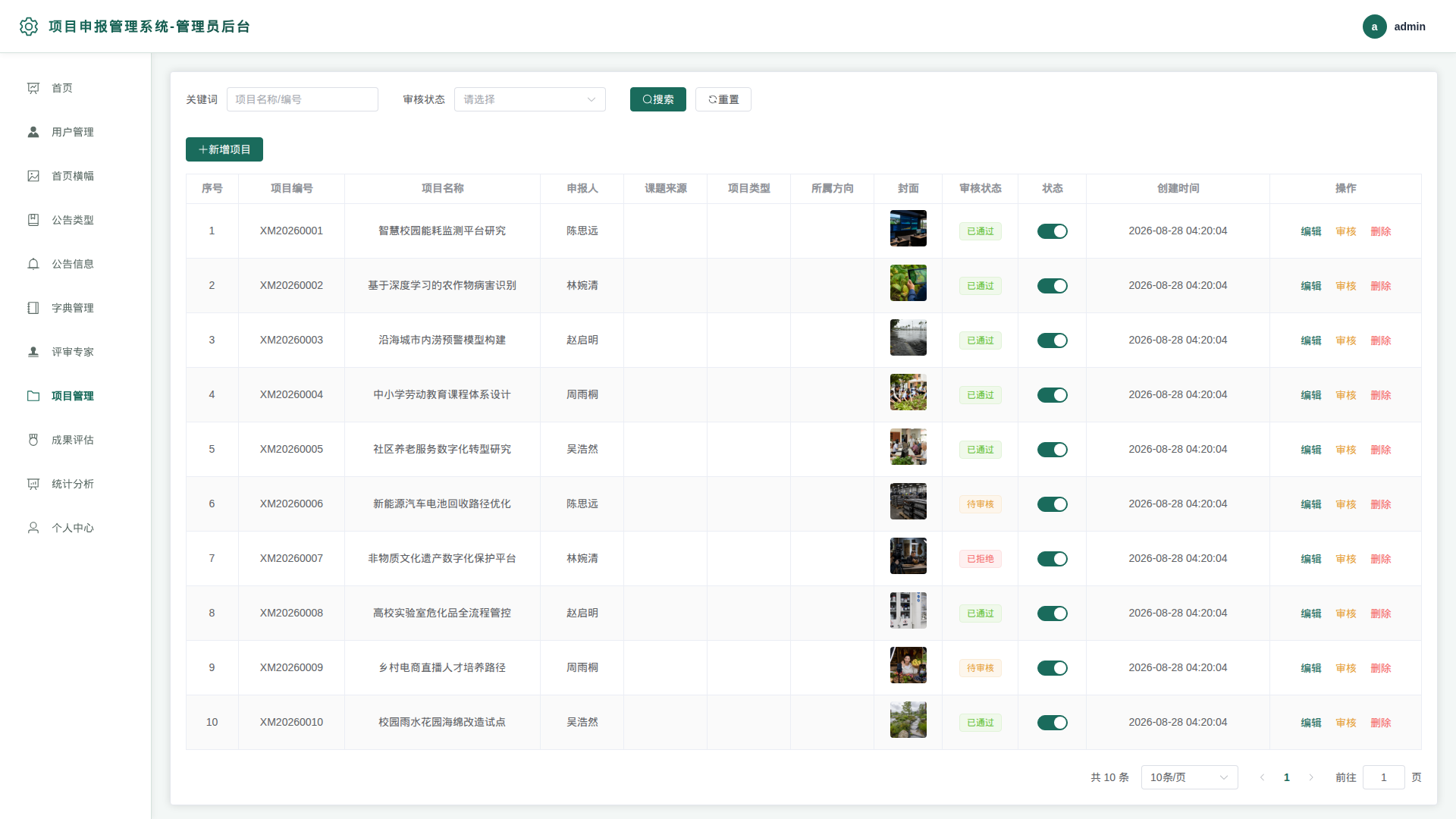Open 统计分析 menu item
Viewport: 1456px width, 819px height.
[75, 484]
